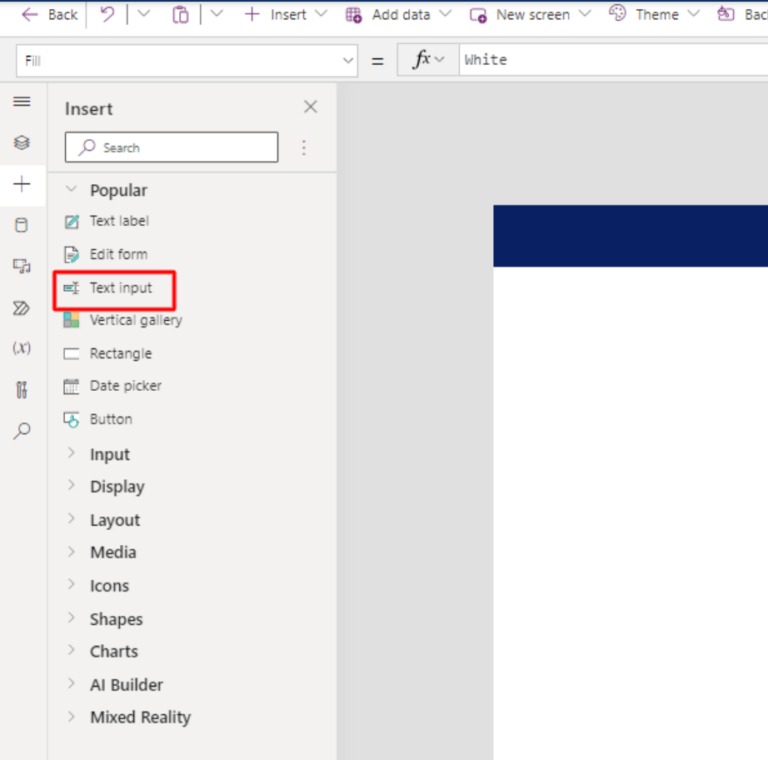This screenshot has width=768, height=760.
Task: Click the Data cylinder icon in sidebar
Action: (22, 226)
